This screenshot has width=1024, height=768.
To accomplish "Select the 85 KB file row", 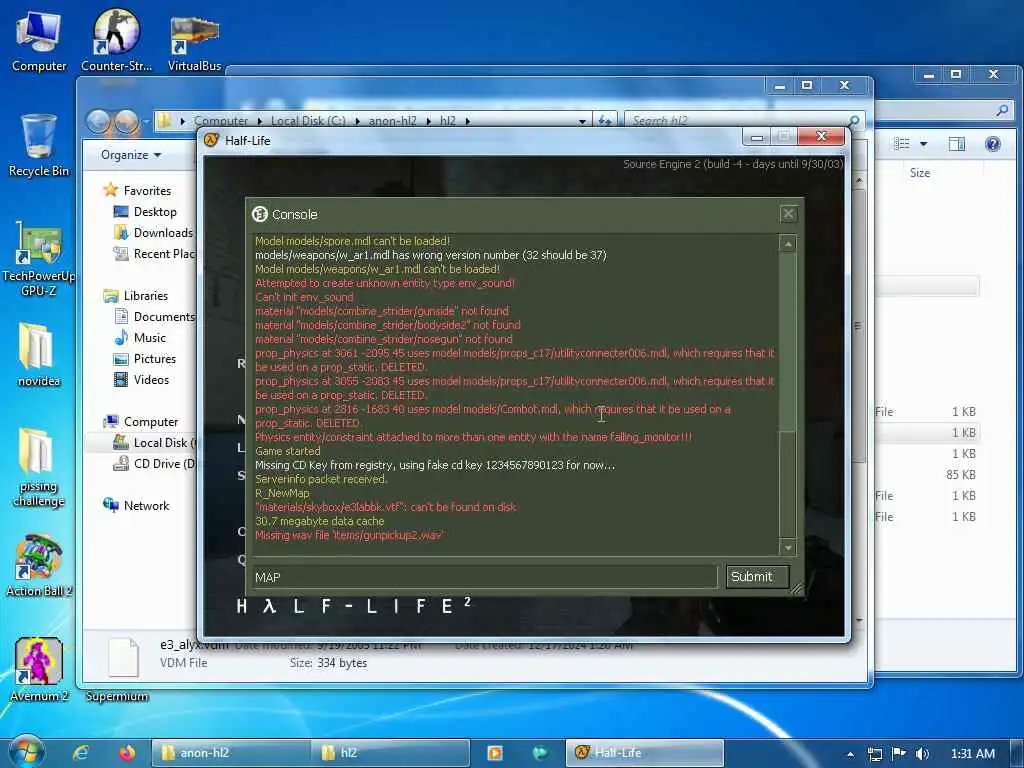I will (927, 475).
